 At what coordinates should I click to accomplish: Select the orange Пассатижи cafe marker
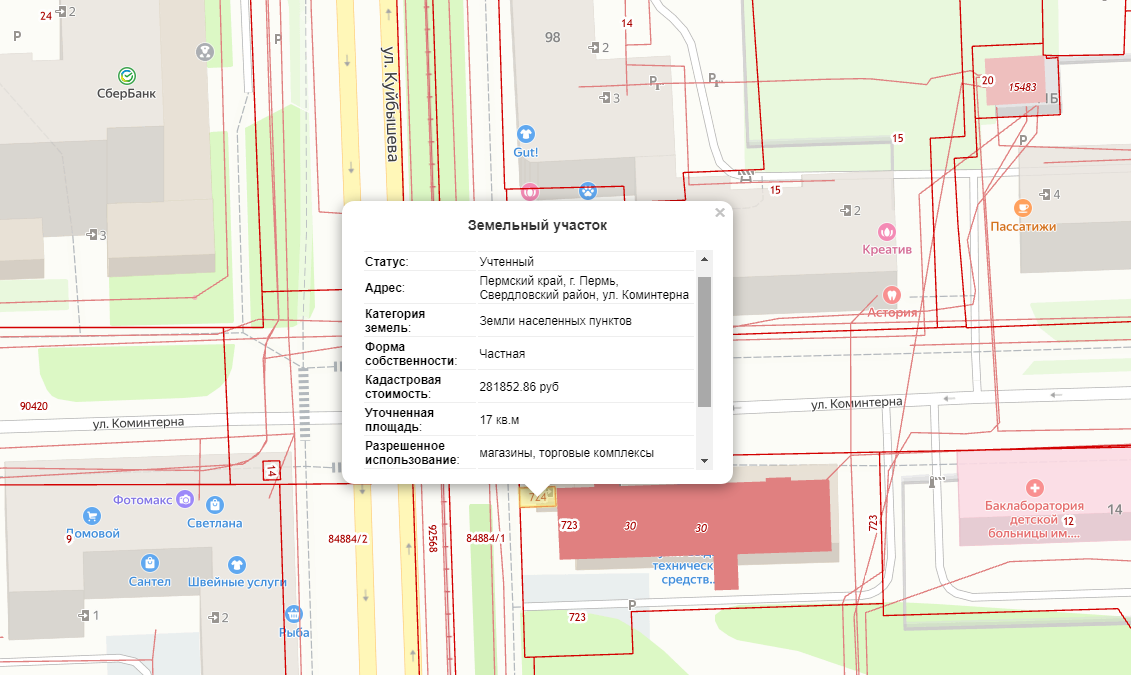pos(1022,208)
